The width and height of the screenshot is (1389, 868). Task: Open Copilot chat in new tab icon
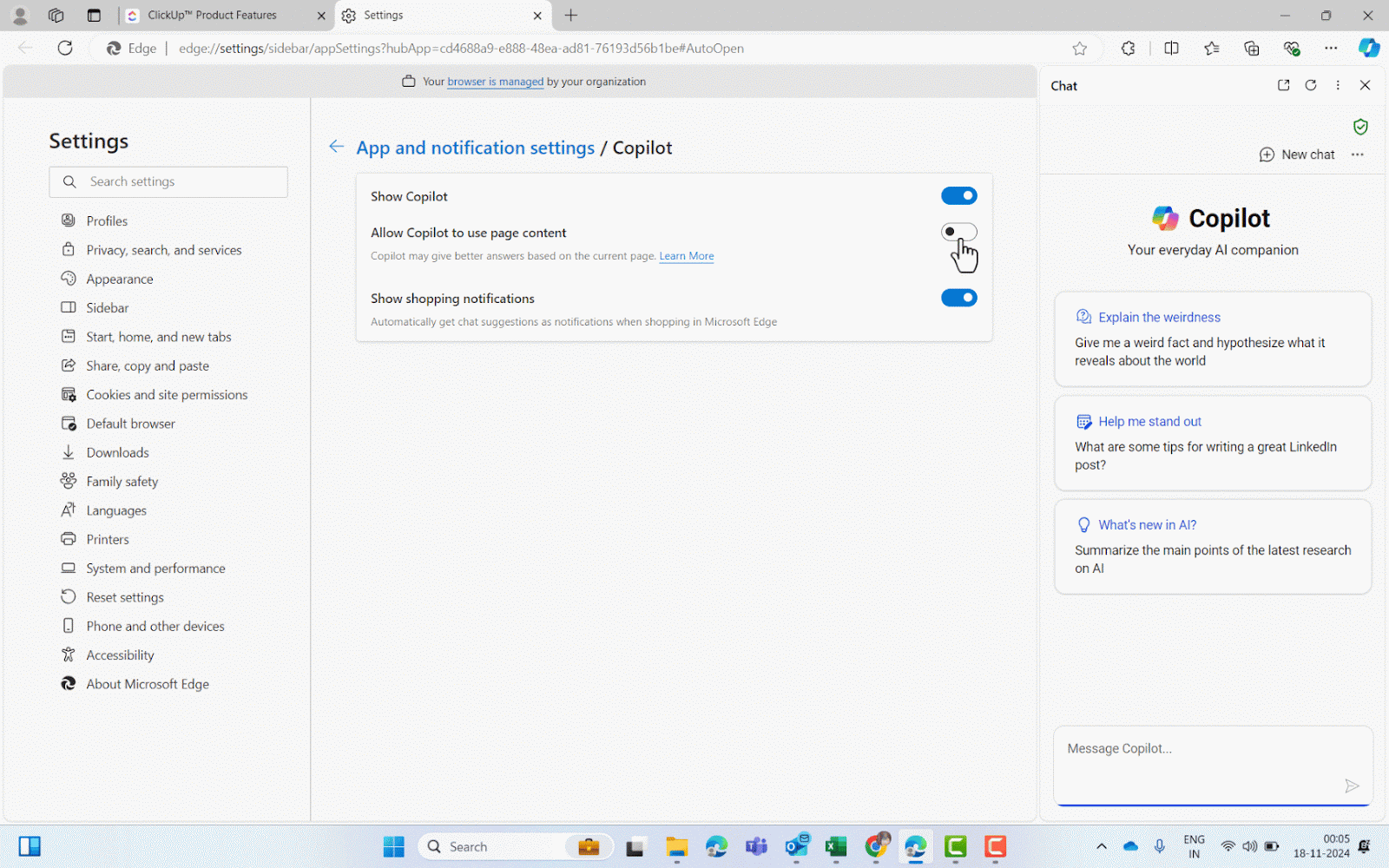pyautogui.click(x=1283, y=85)
